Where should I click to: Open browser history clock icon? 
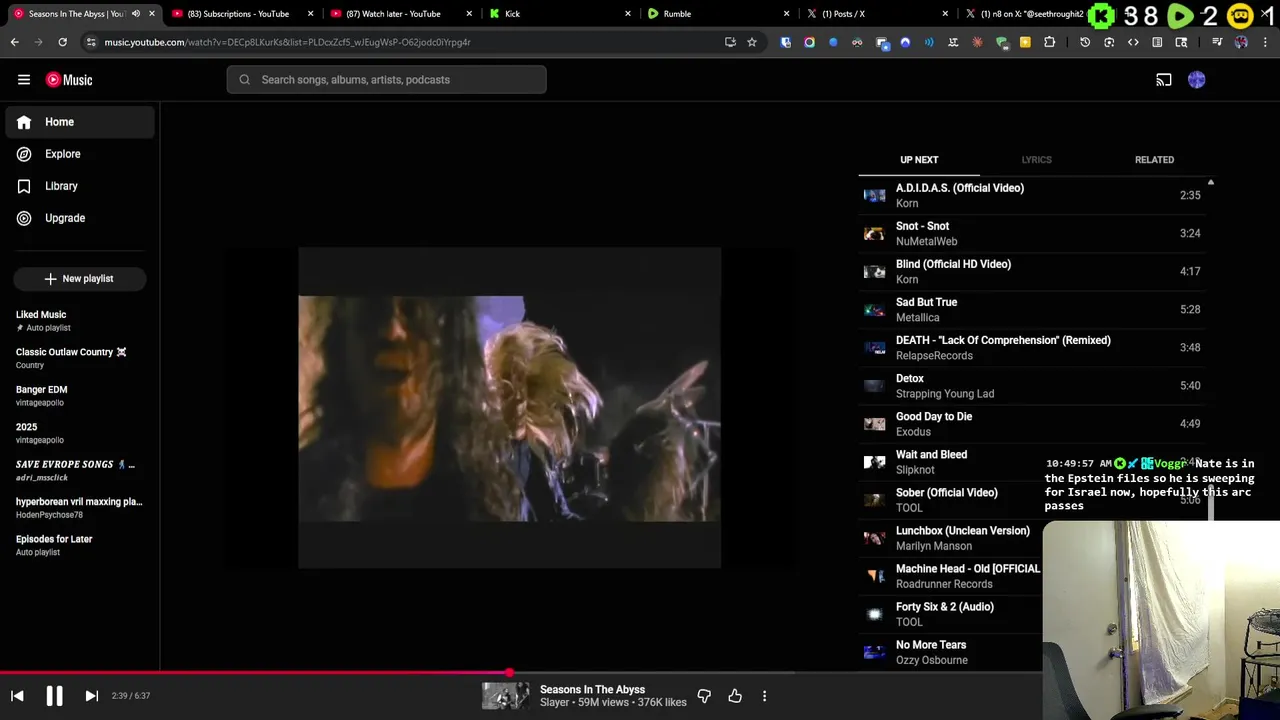point(1085,42)
